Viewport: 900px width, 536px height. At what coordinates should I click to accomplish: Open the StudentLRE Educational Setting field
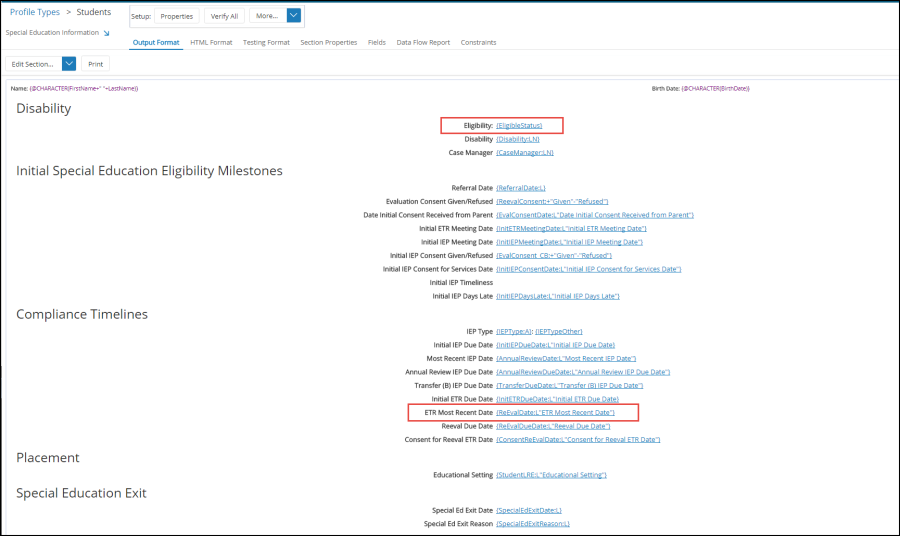(x=551, y=474)
